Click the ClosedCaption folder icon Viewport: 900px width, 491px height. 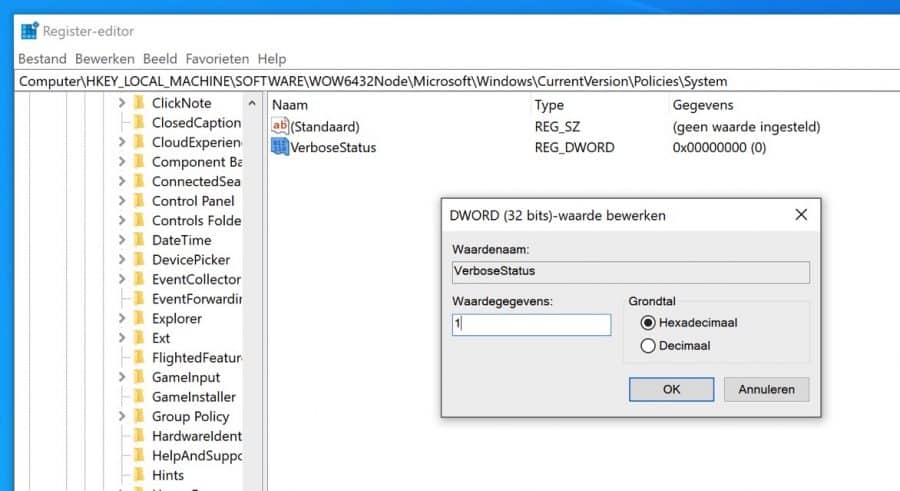click(x=139, y=122)
